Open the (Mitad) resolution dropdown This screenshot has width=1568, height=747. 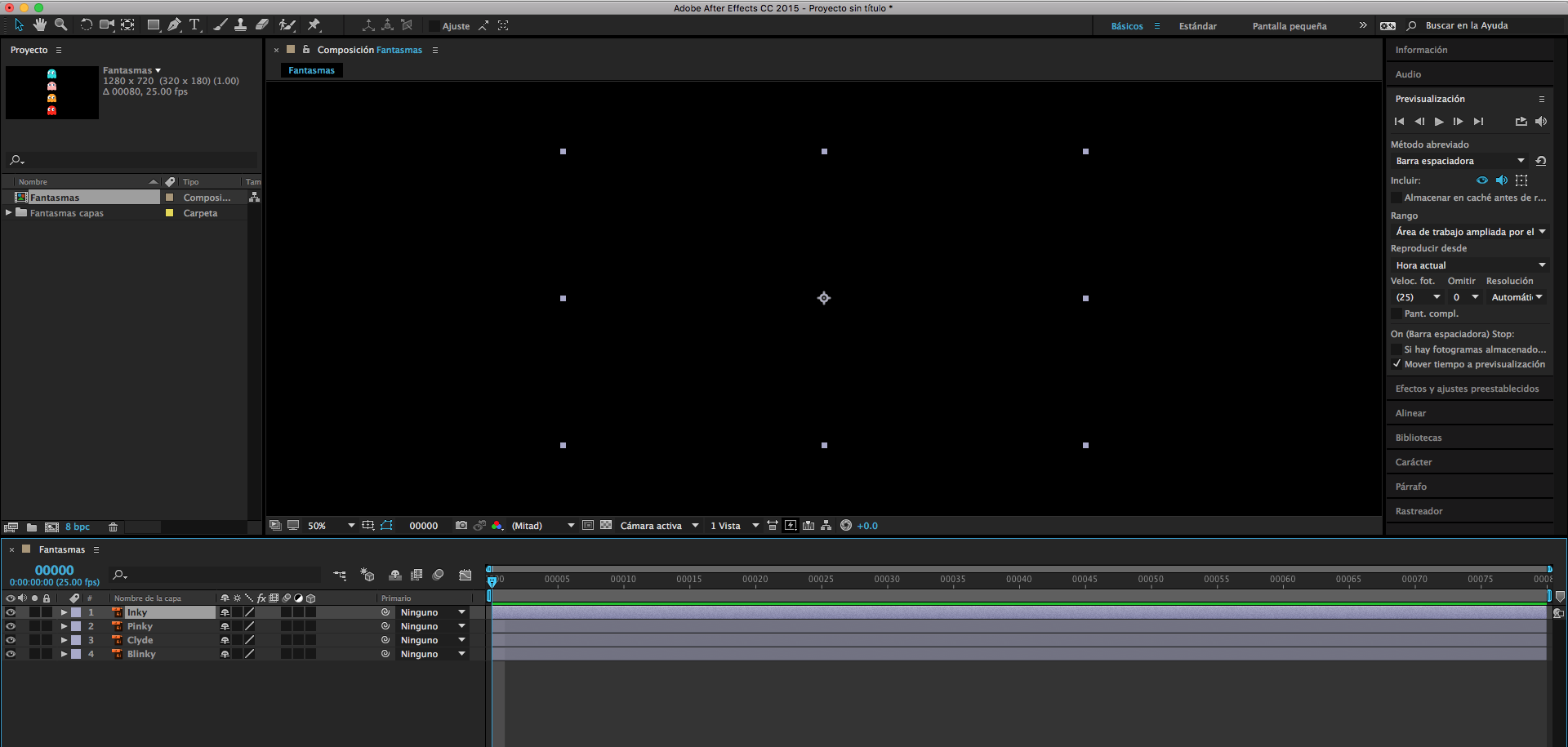point(543,526)
